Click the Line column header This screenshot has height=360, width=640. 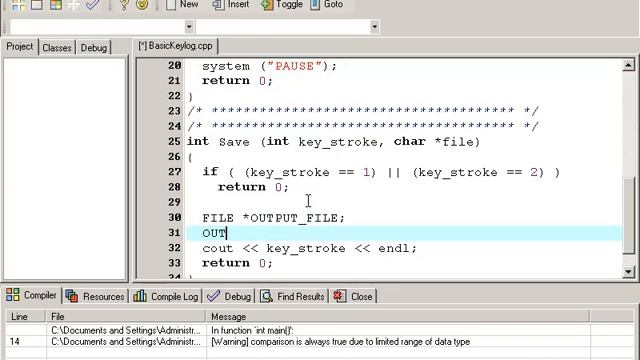(x=25, y=317)
